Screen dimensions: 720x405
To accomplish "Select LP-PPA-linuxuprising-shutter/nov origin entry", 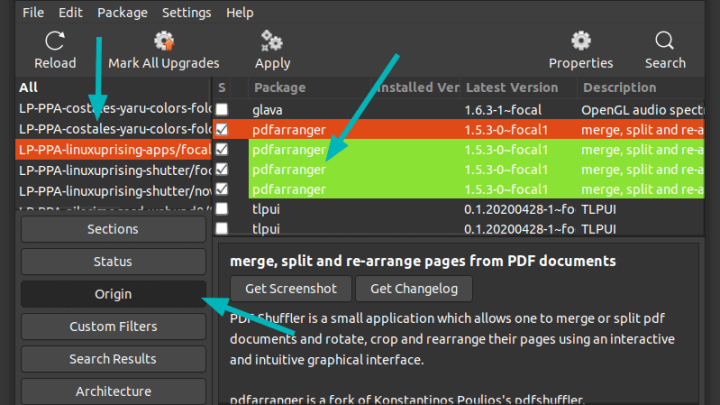I will [x=113, y=191].
